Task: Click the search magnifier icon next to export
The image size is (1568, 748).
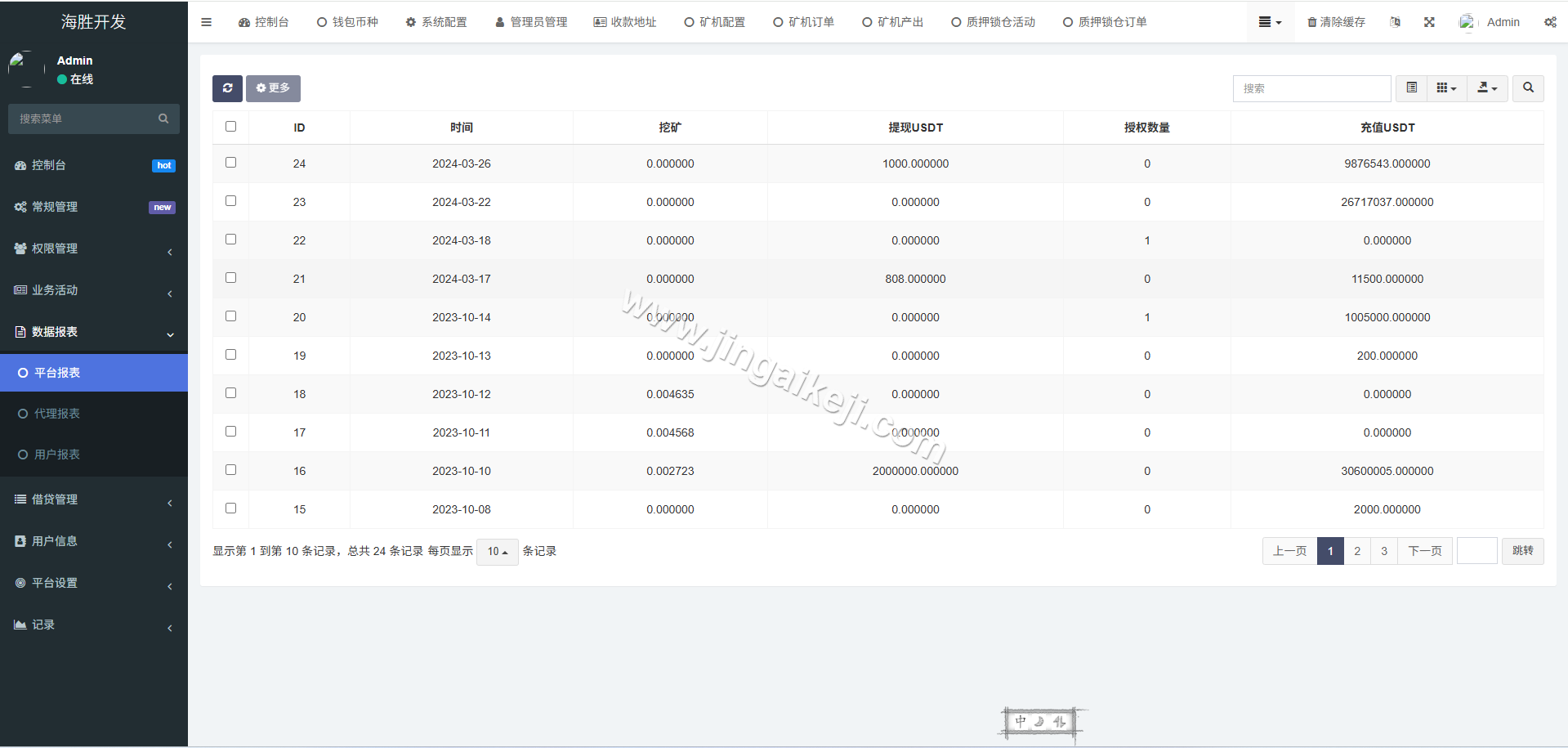Action: (x=1527, y=88)
